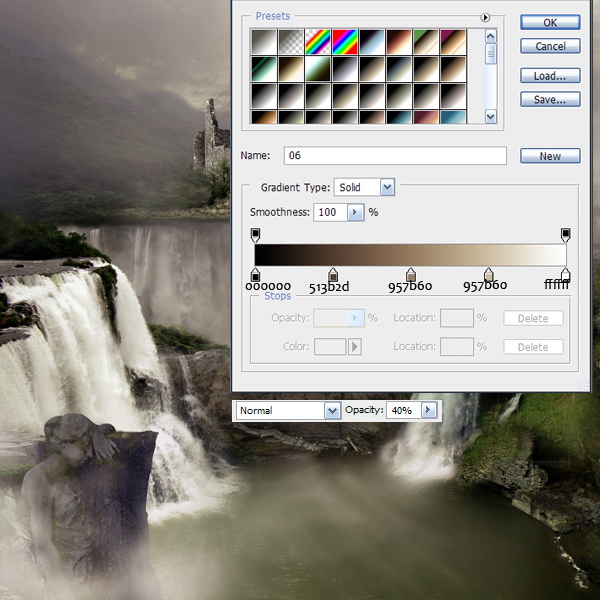600x600 pixels.
Task: Pick the diagonal rainbow stripes preset
Action: tap(318, 42)
